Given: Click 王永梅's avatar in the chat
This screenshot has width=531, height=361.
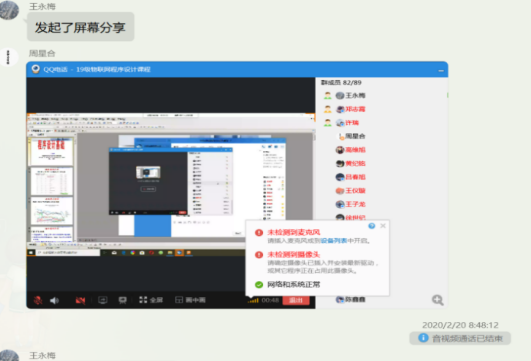Looking at the screenshot, I should pyautogui.click(x=9, y=9).
